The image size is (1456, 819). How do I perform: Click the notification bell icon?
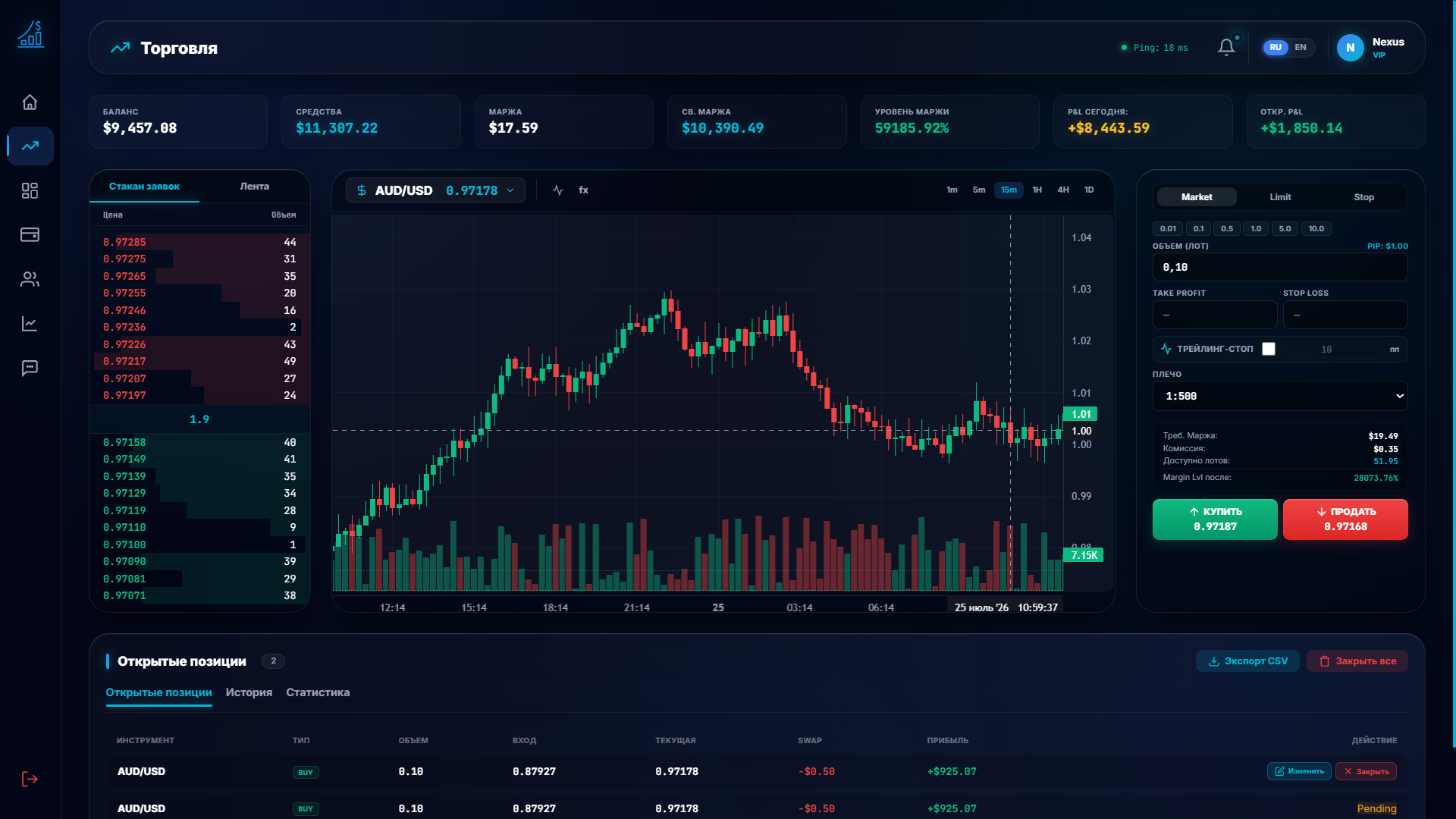tap(1226, 47)
